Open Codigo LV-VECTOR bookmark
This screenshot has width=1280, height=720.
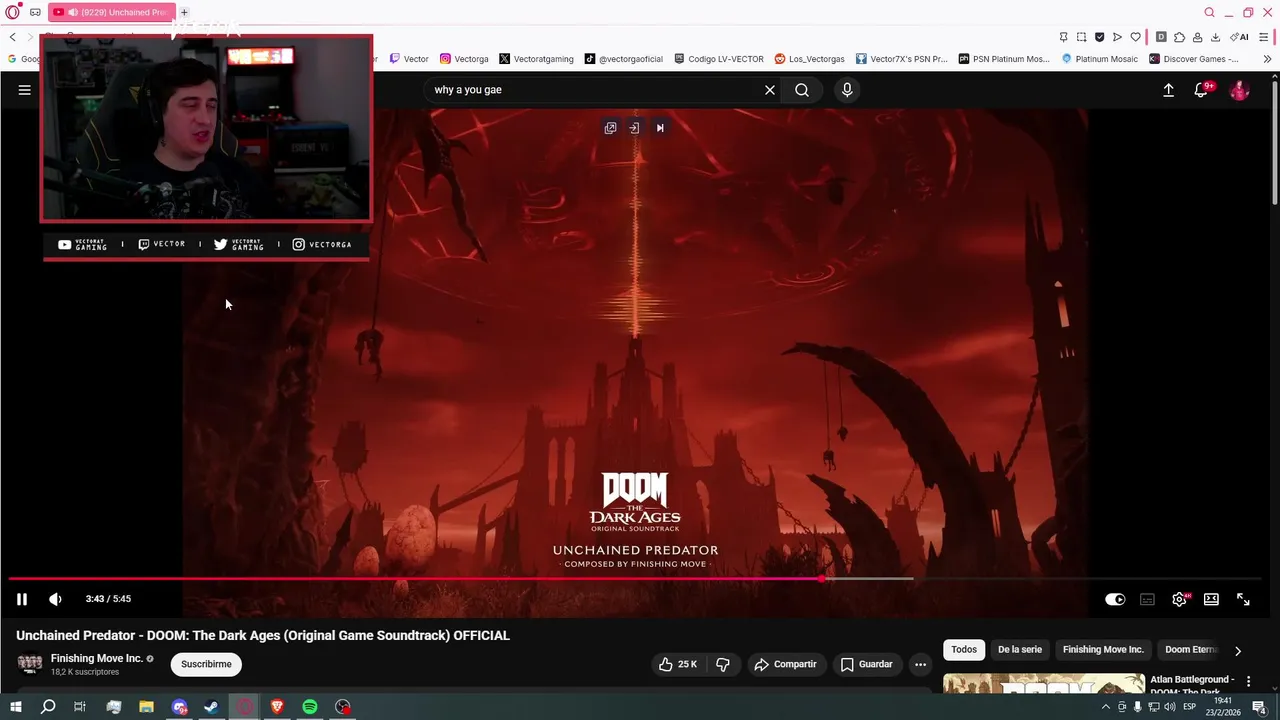(x=719, y=59)
